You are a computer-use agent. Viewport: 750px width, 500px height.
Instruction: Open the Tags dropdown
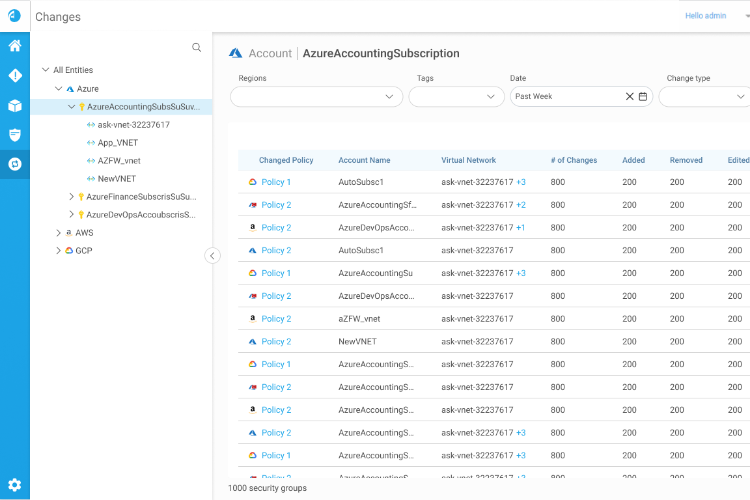pos(457,97)
